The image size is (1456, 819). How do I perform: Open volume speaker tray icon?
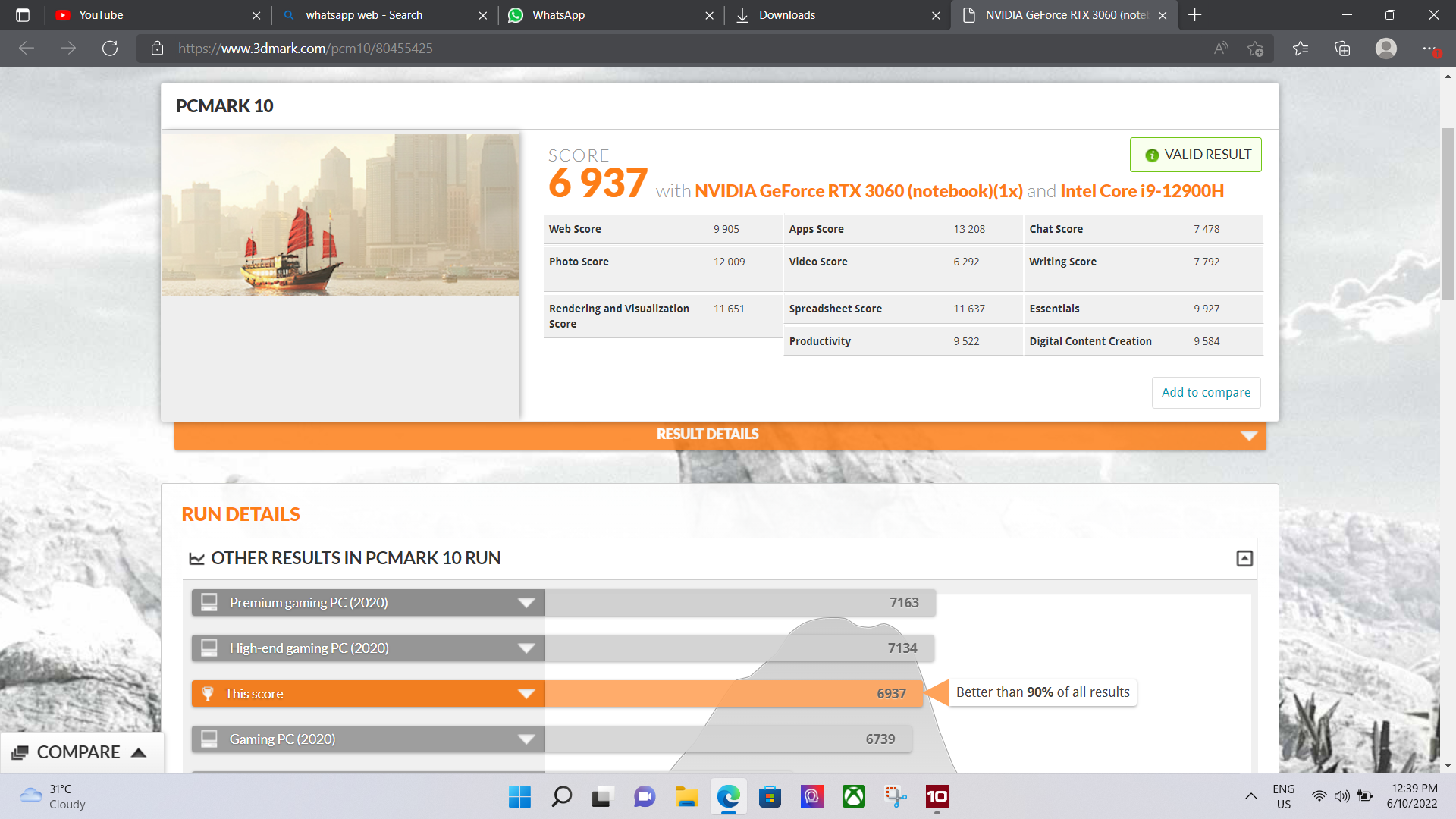[1342, 796]
